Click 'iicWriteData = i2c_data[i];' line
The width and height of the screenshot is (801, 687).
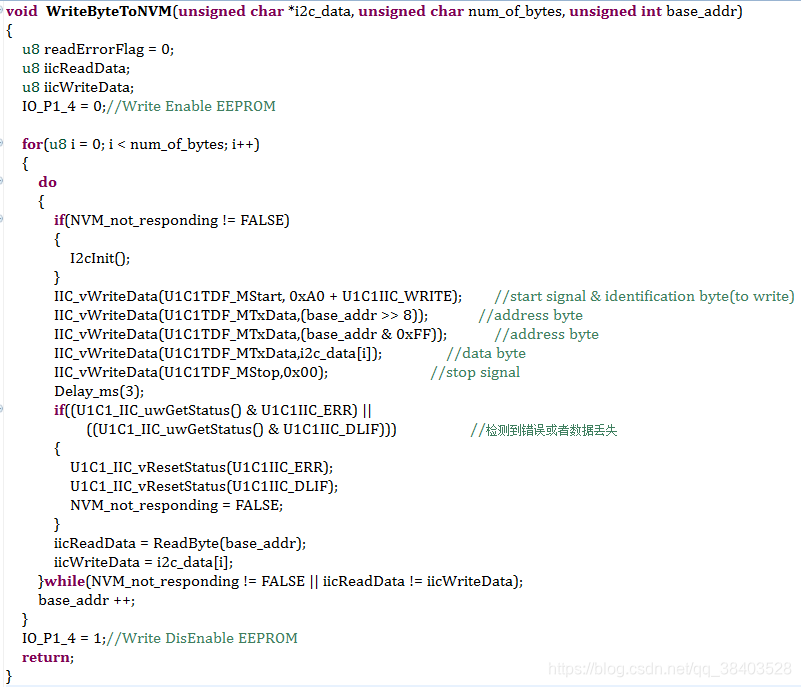[144, 562]
